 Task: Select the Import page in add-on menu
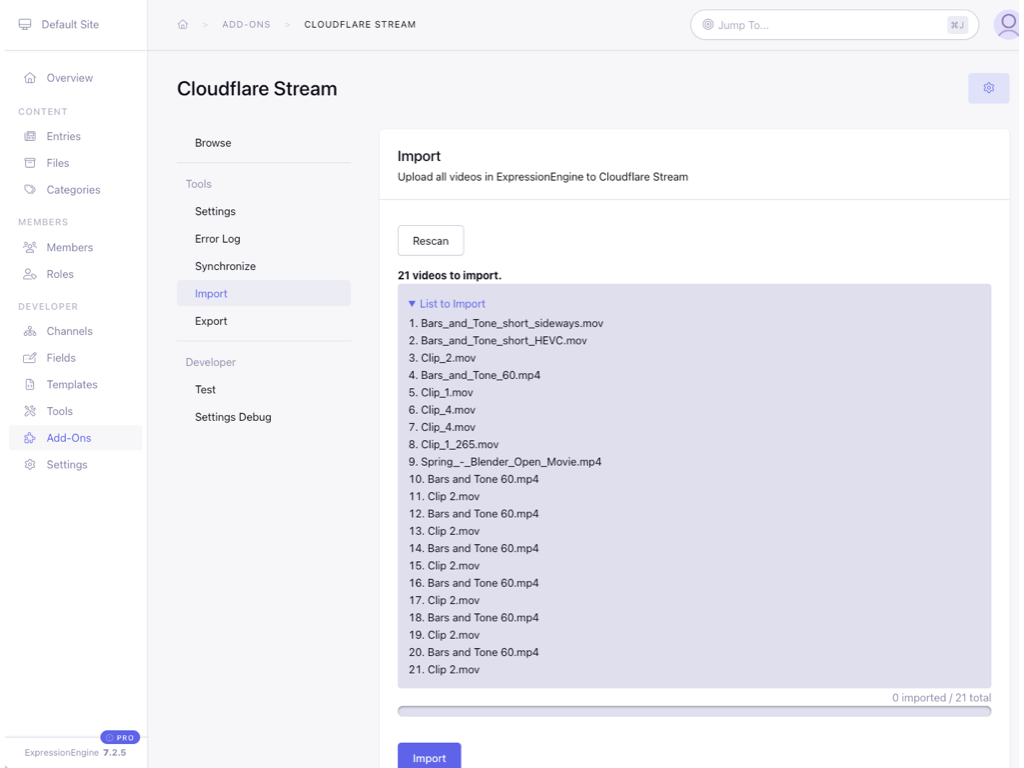[264, 294]
